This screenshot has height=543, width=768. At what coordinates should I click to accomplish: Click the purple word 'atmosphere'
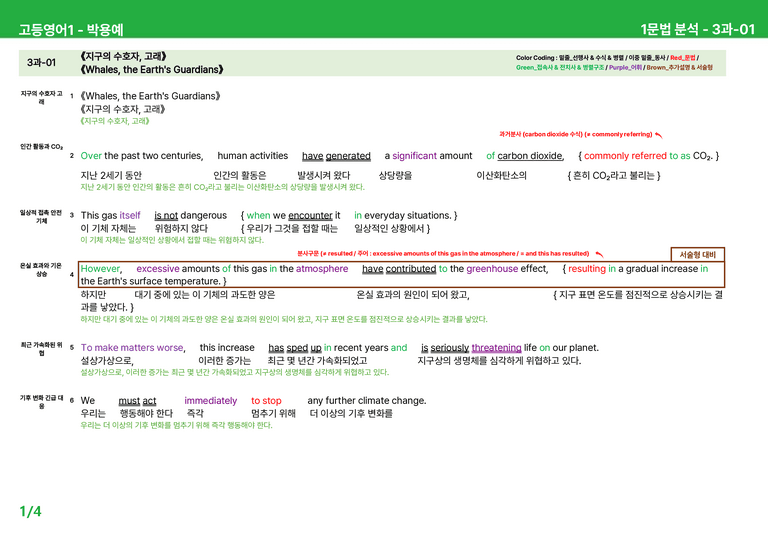(322, 269)
